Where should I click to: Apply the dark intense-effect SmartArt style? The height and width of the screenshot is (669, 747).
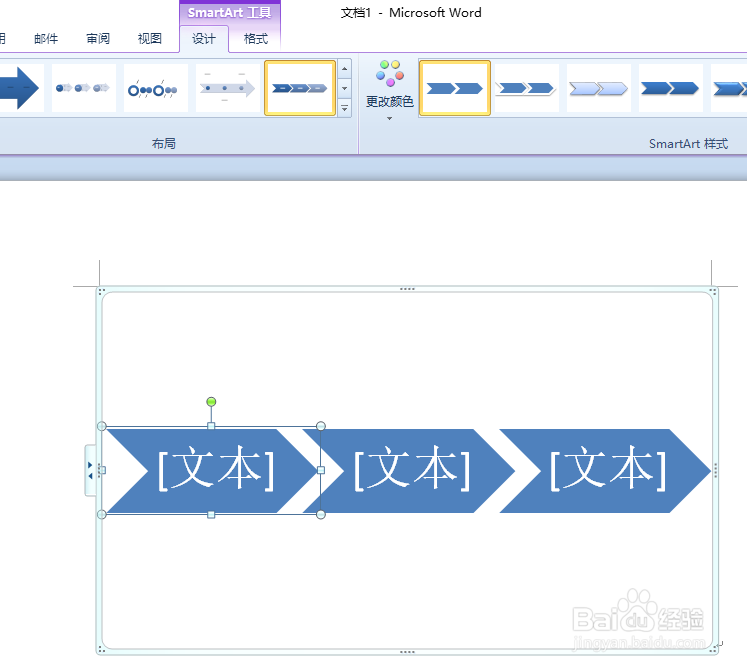point(670,88)
